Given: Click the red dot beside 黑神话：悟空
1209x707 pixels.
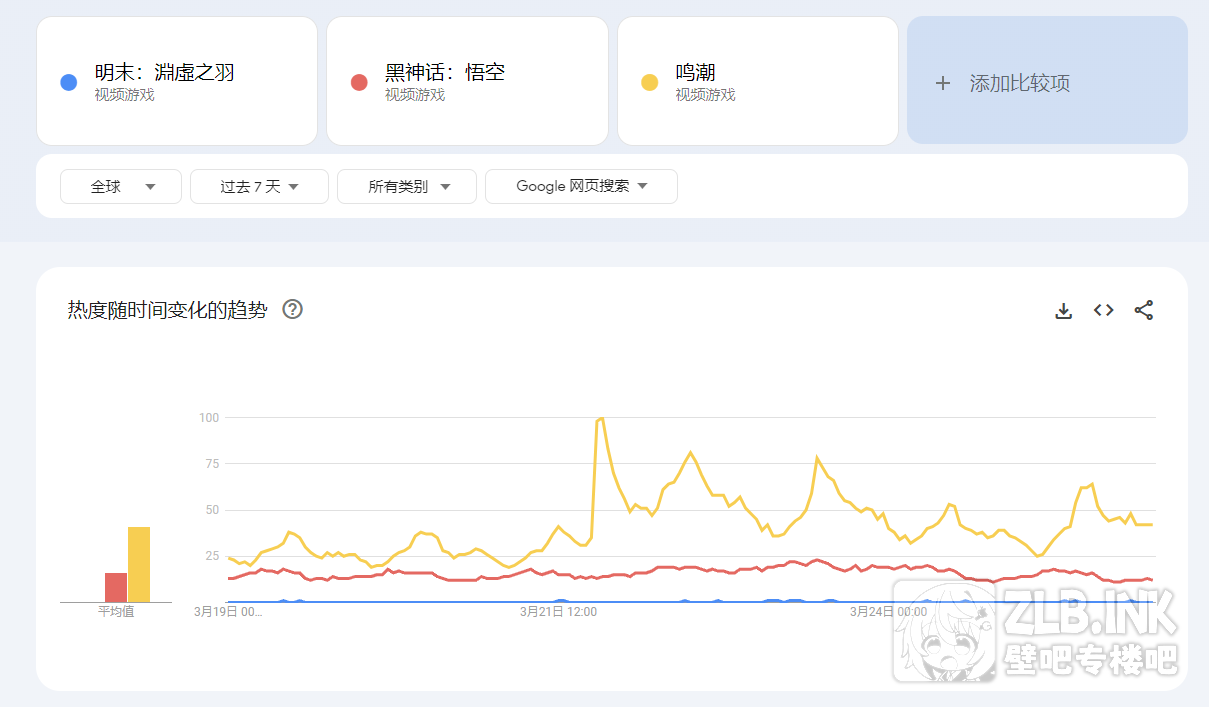Looking at the screenshot, I should [x=359, y=82].
